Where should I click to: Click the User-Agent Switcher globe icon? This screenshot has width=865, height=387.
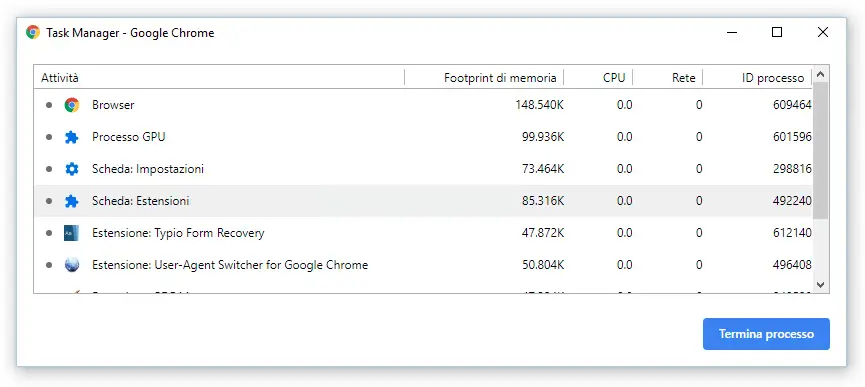coord(72,265)
